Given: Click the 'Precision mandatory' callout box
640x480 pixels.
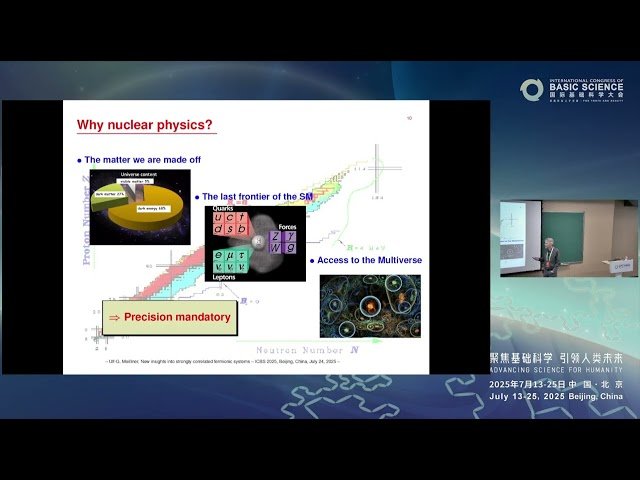Looking at the screenshot, I should (x=171, y=318).
